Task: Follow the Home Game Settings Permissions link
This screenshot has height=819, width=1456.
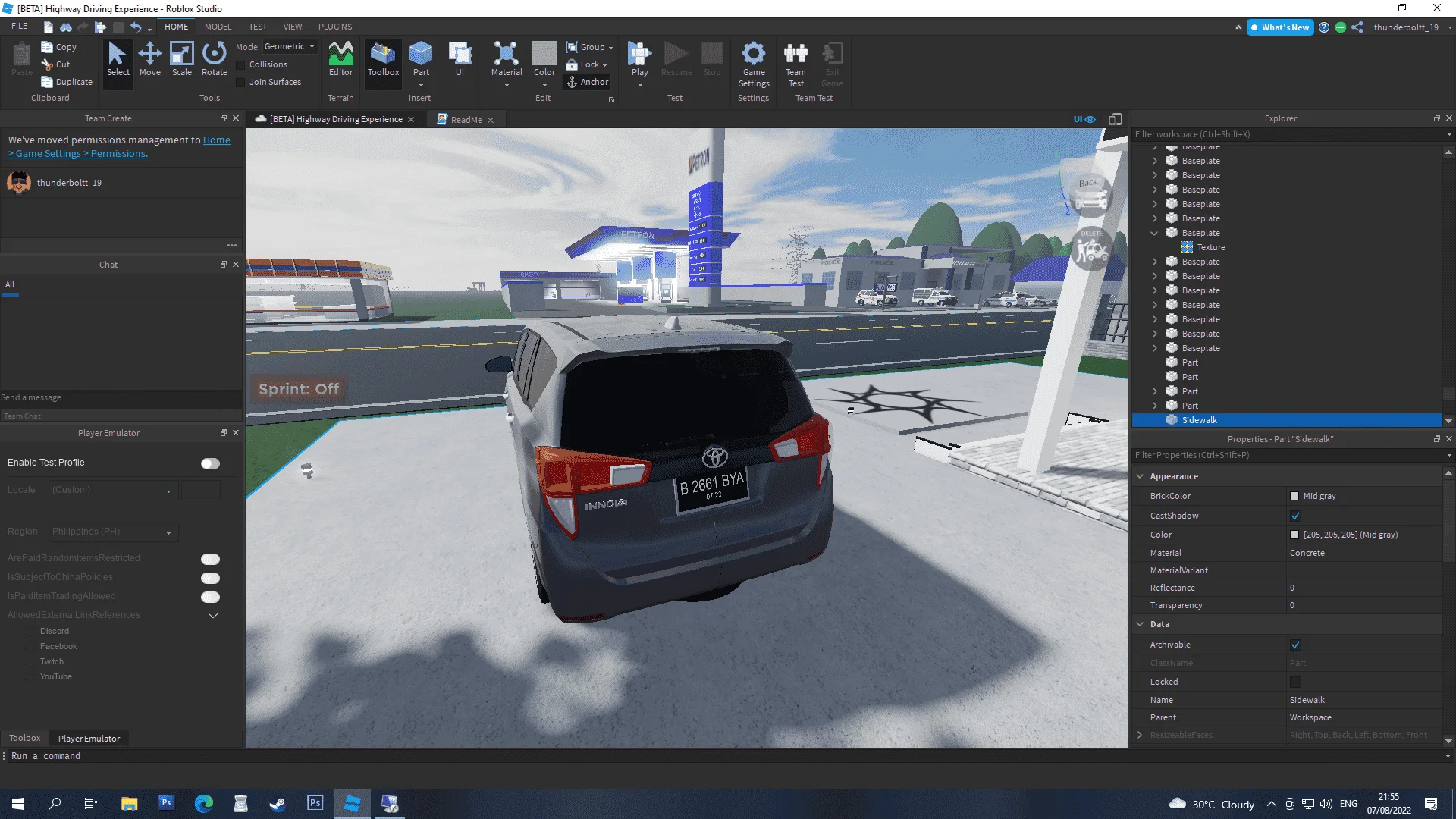Action: tap(119, 146)
